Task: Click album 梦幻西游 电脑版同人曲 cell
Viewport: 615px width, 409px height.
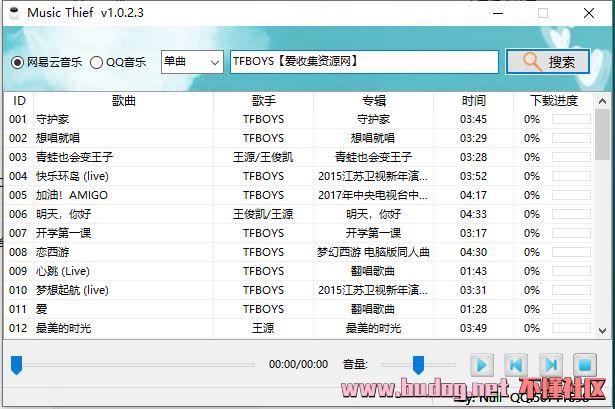Action: tap(373, 252)
